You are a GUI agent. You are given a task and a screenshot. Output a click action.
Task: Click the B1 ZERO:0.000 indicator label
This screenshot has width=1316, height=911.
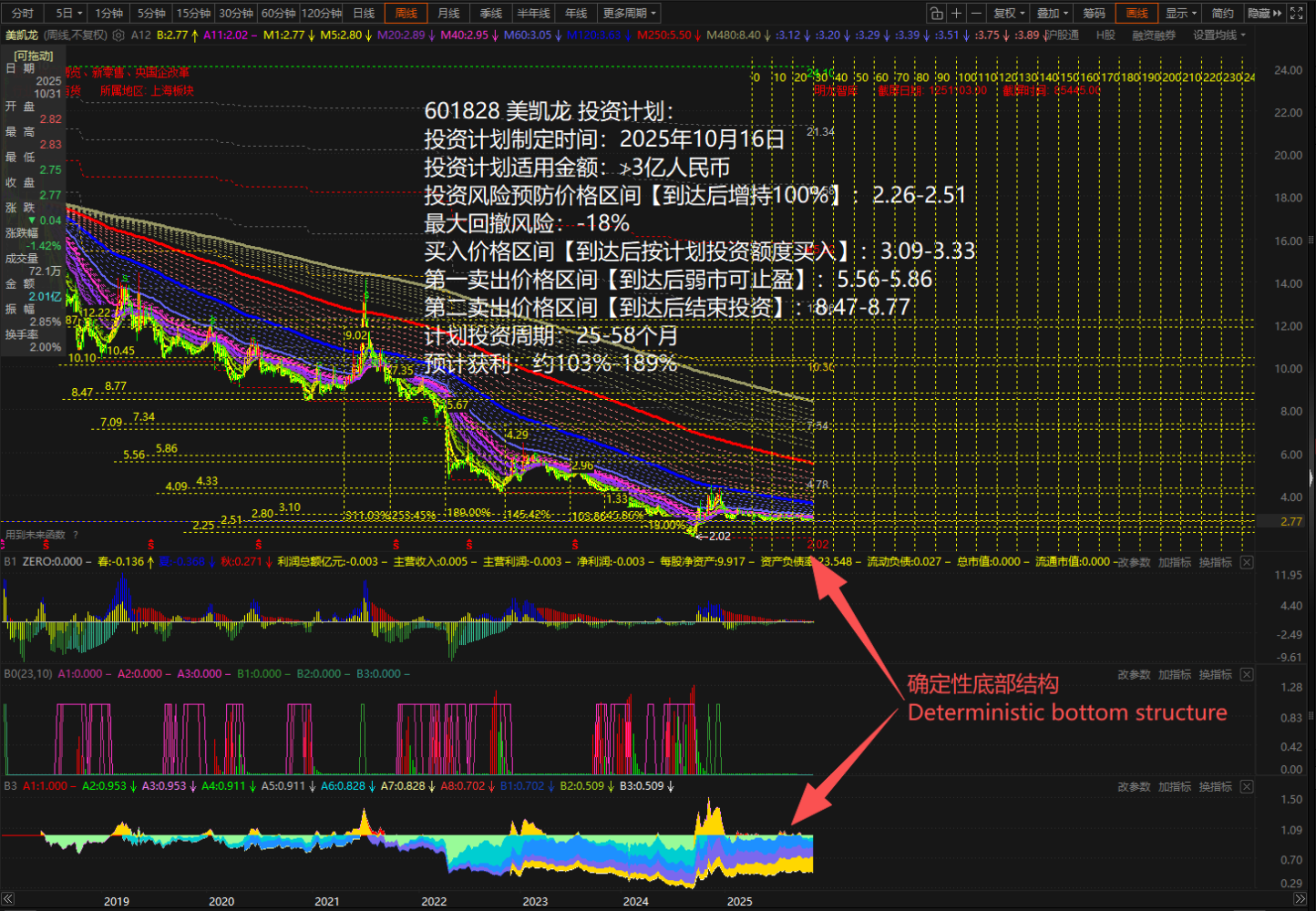(43, 562)
